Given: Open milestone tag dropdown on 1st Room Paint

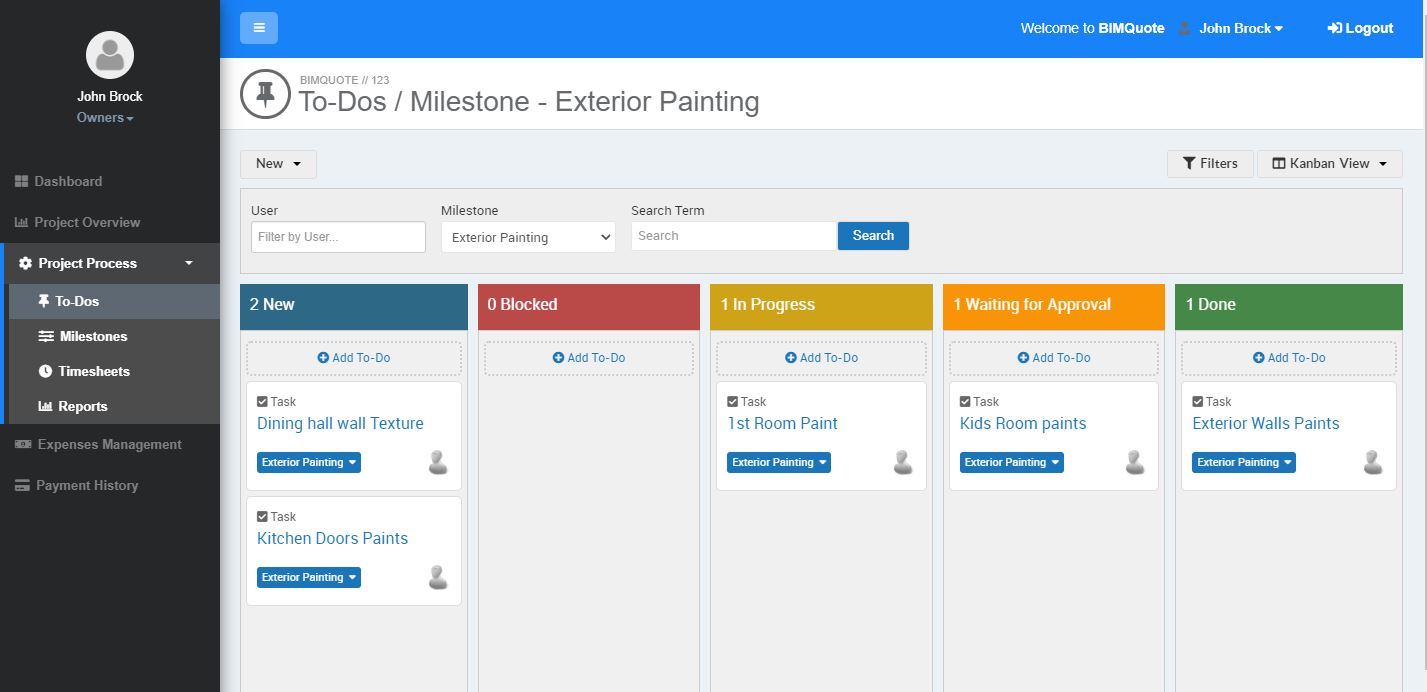Looking at the screenshot, I should (x=779, y=462).
